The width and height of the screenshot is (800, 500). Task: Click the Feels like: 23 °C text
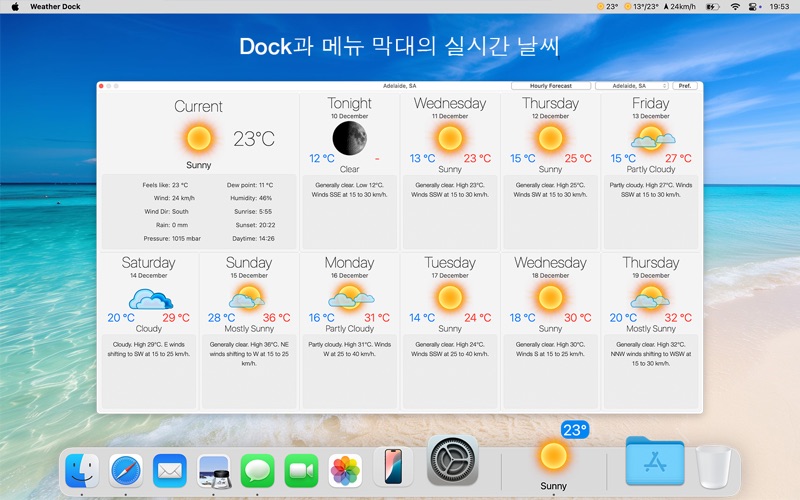(165, 185)
